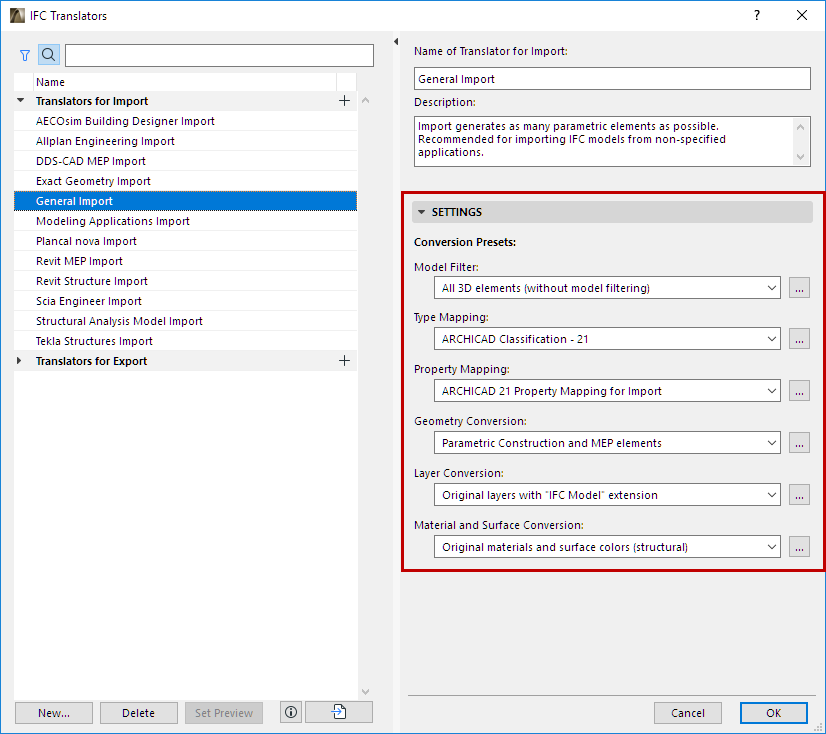Viewport: 826px width, 734px height.
Task: Close the IFC Translators dialog
Action: 802,15
